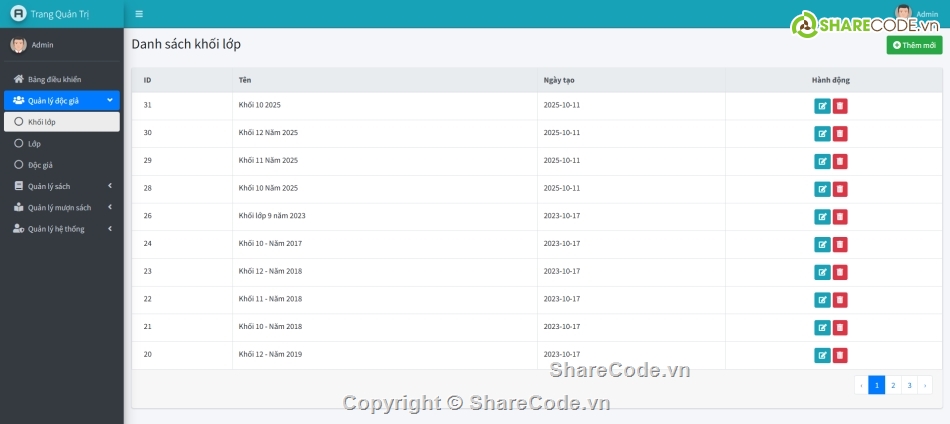Screen dimensions: 950x424
Task: Click delete icon for Khối 10 2025 row
Action: click(x=840, y=106)
